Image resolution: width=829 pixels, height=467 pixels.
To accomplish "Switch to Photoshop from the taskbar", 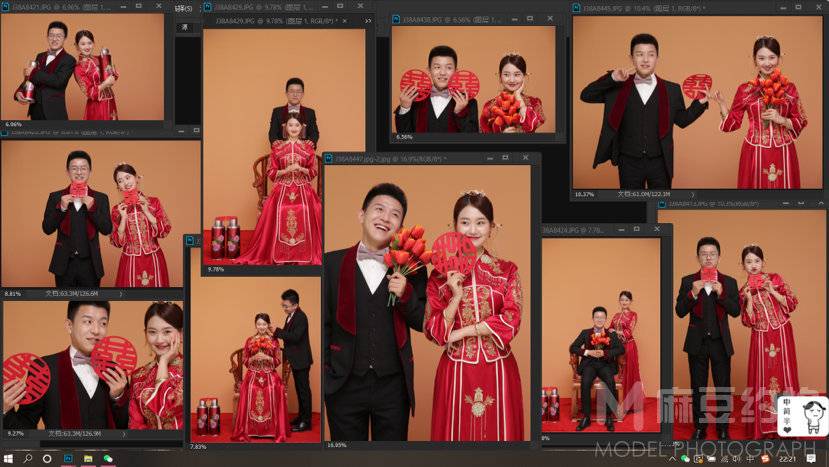I will 68,459.
